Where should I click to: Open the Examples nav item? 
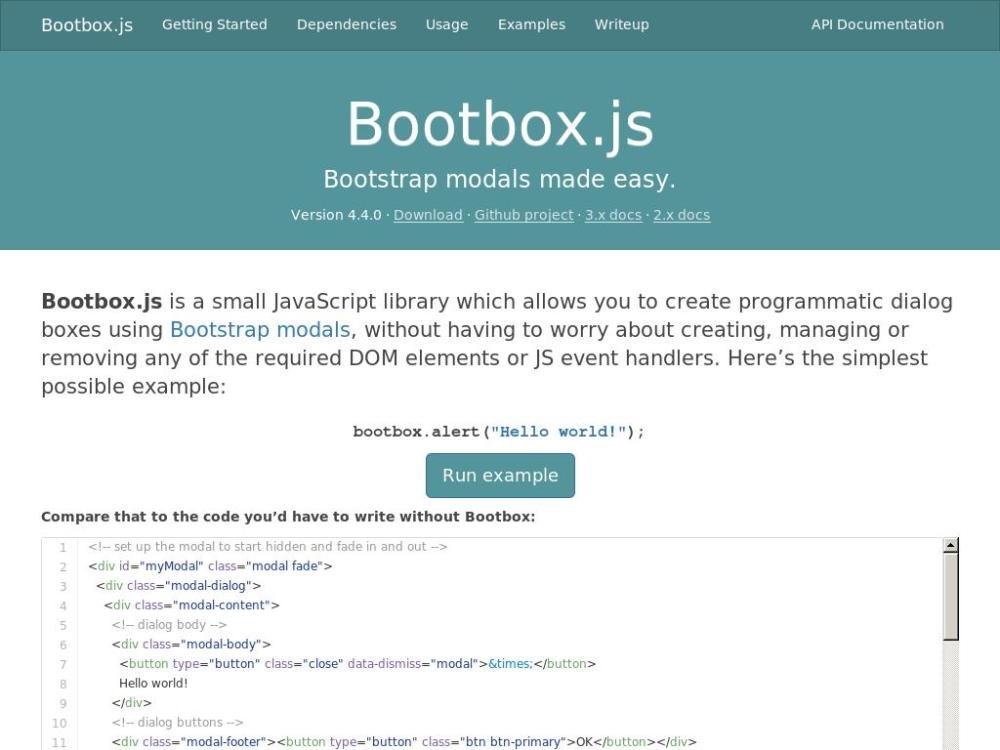pos(531,25)
